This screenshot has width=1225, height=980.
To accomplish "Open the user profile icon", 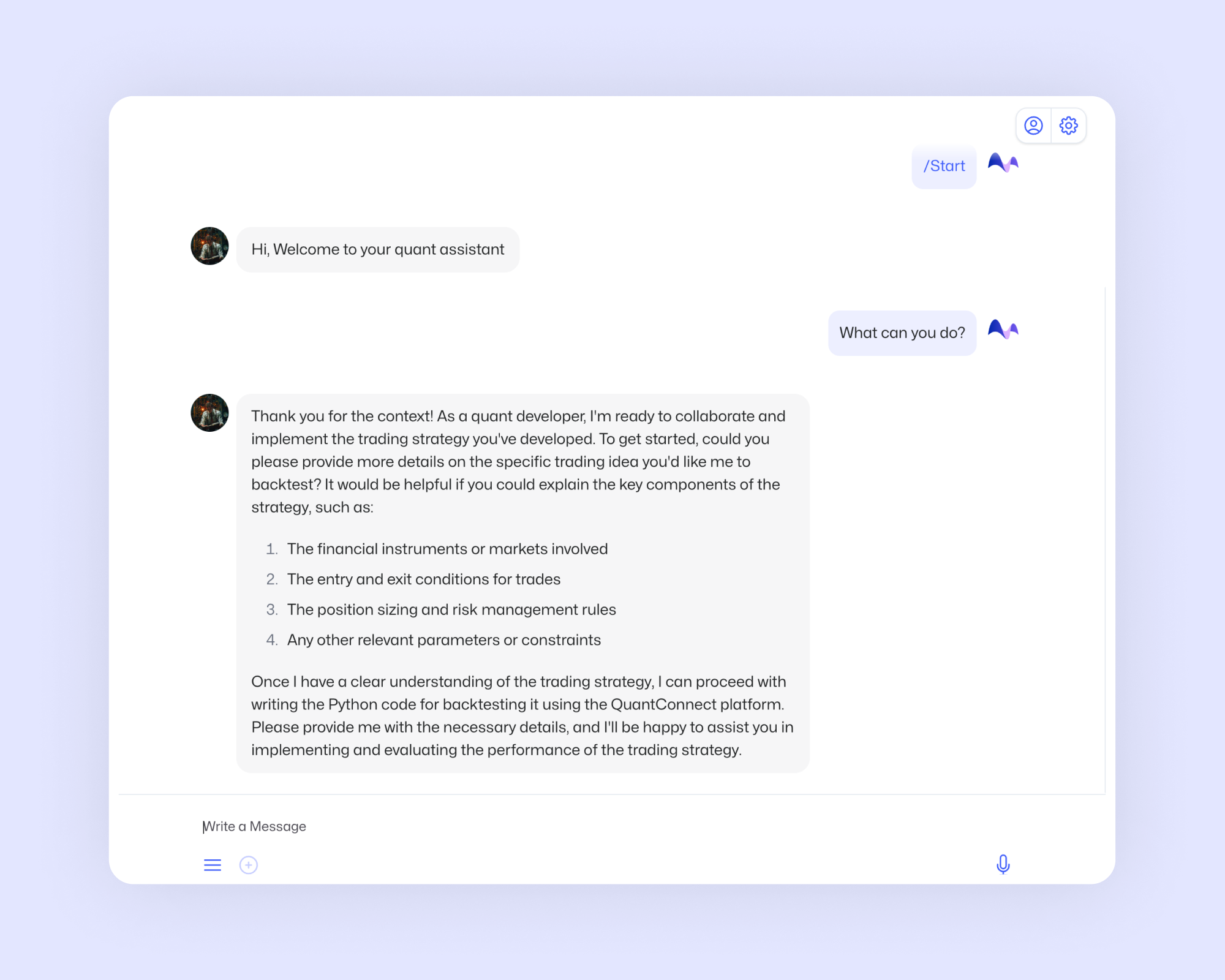I will point(1033,126).
